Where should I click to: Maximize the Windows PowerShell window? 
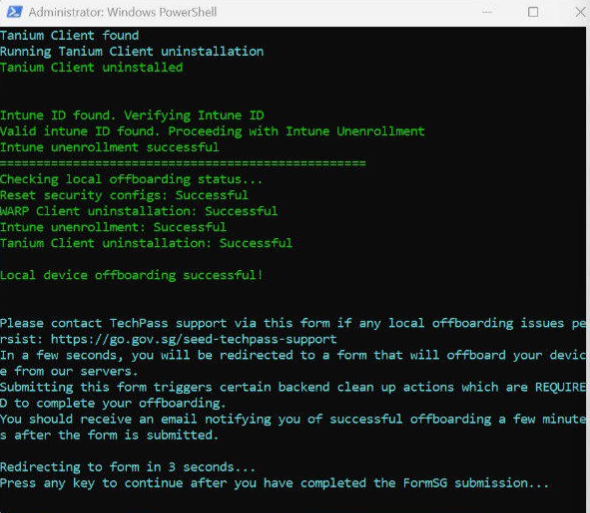pyautogui.click(x=533, y=12)
